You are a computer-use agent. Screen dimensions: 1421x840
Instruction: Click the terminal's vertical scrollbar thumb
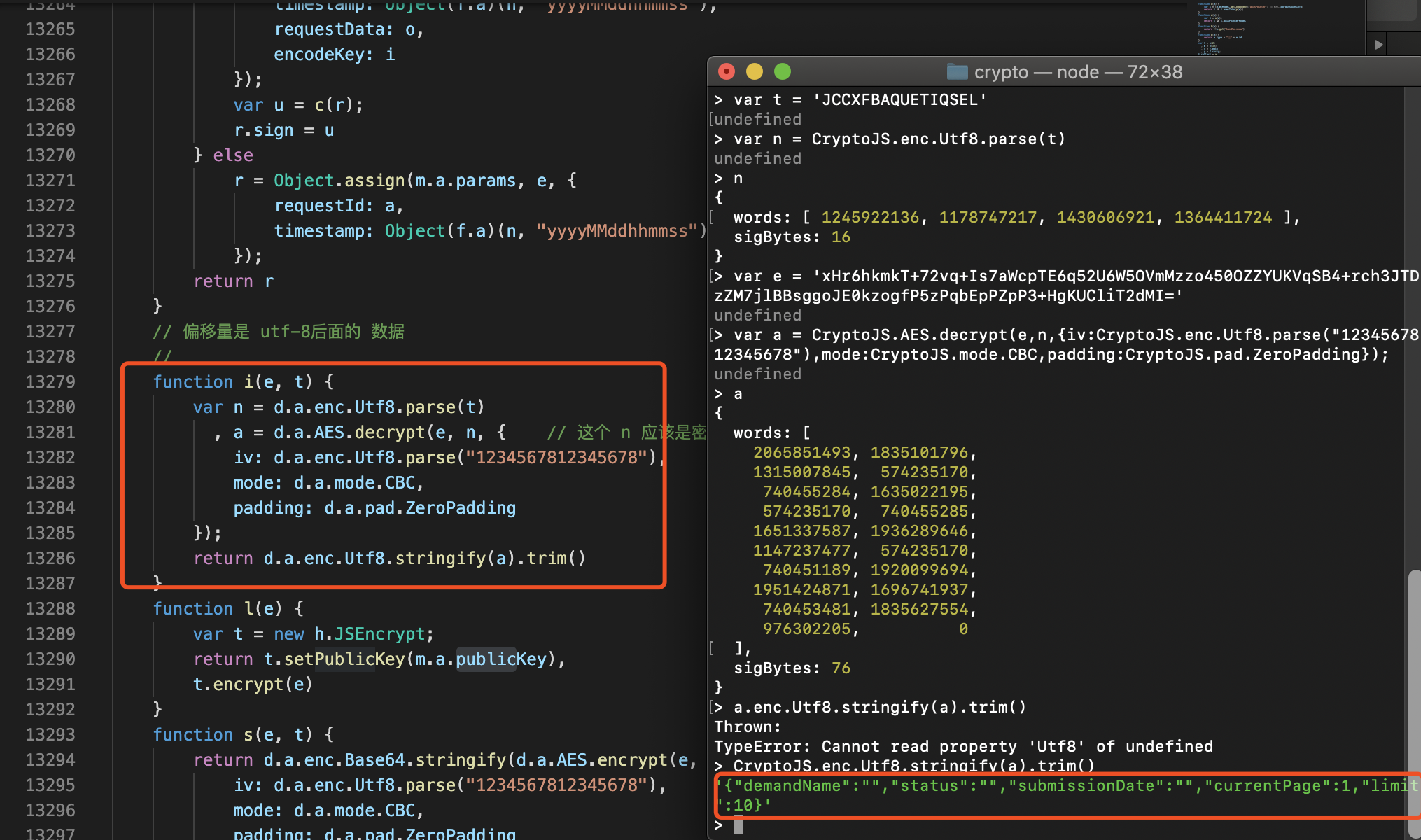(1413, 672)
